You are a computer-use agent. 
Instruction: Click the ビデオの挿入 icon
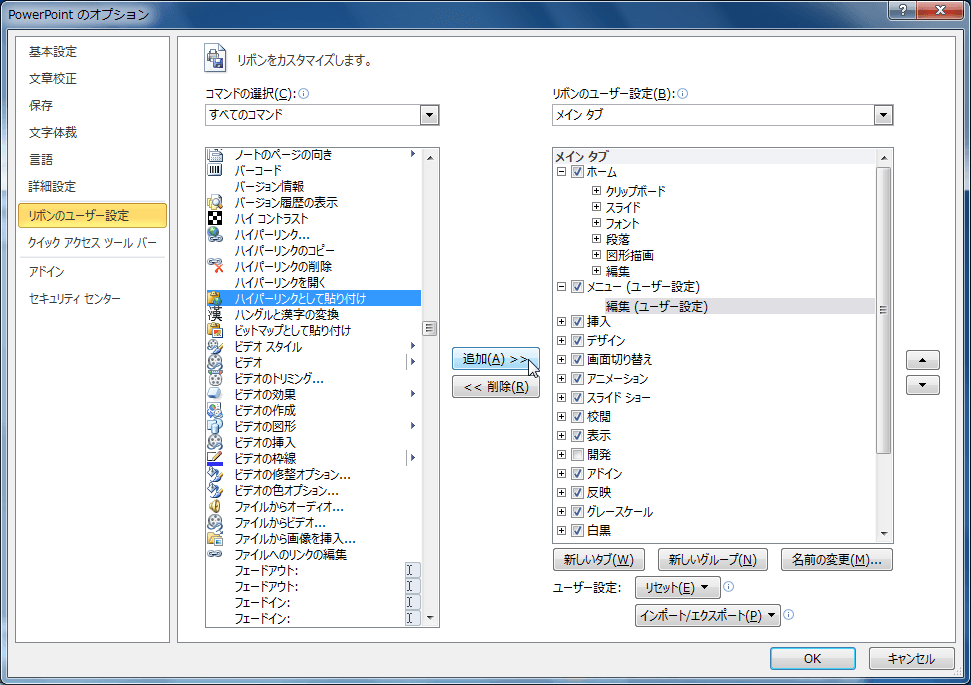pos(215,442)
